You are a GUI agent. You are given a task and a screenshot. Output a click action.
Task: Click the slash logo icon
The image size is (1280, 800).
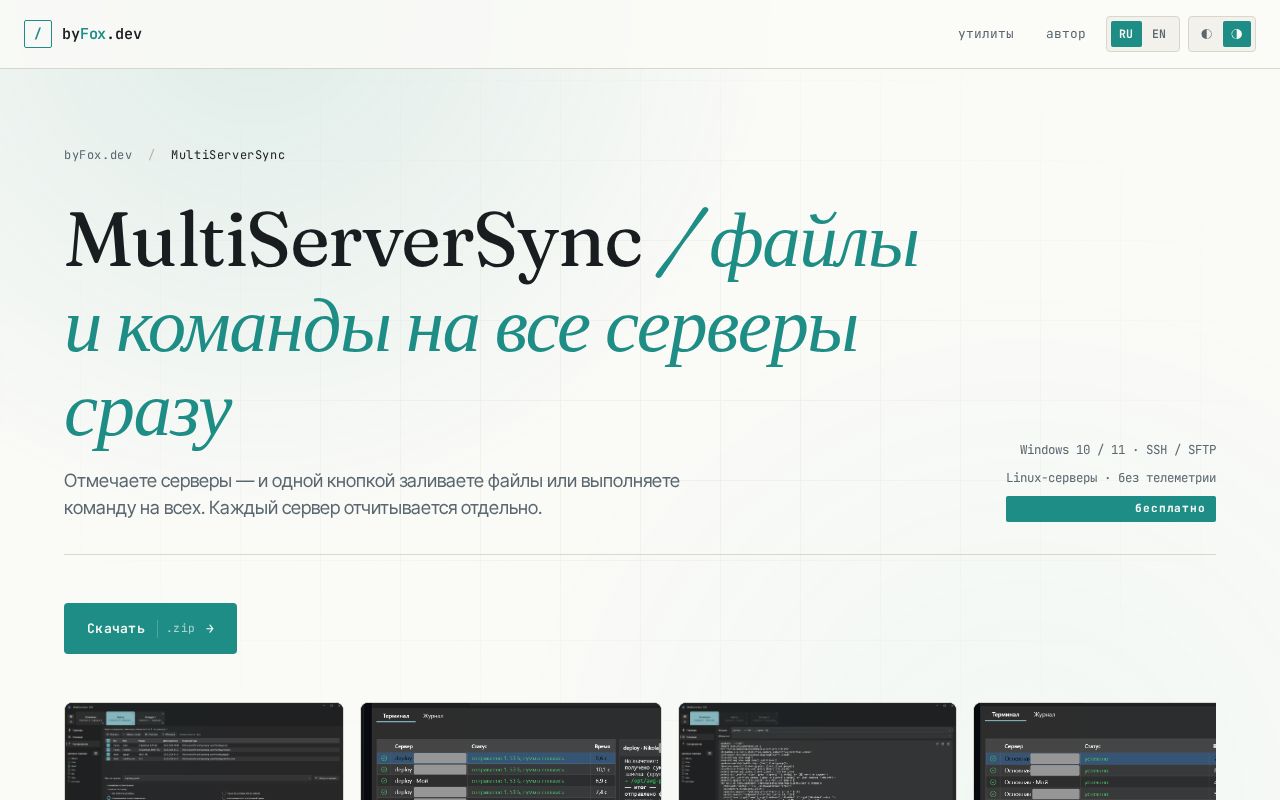pyautogui.click(x=38, y=34)
